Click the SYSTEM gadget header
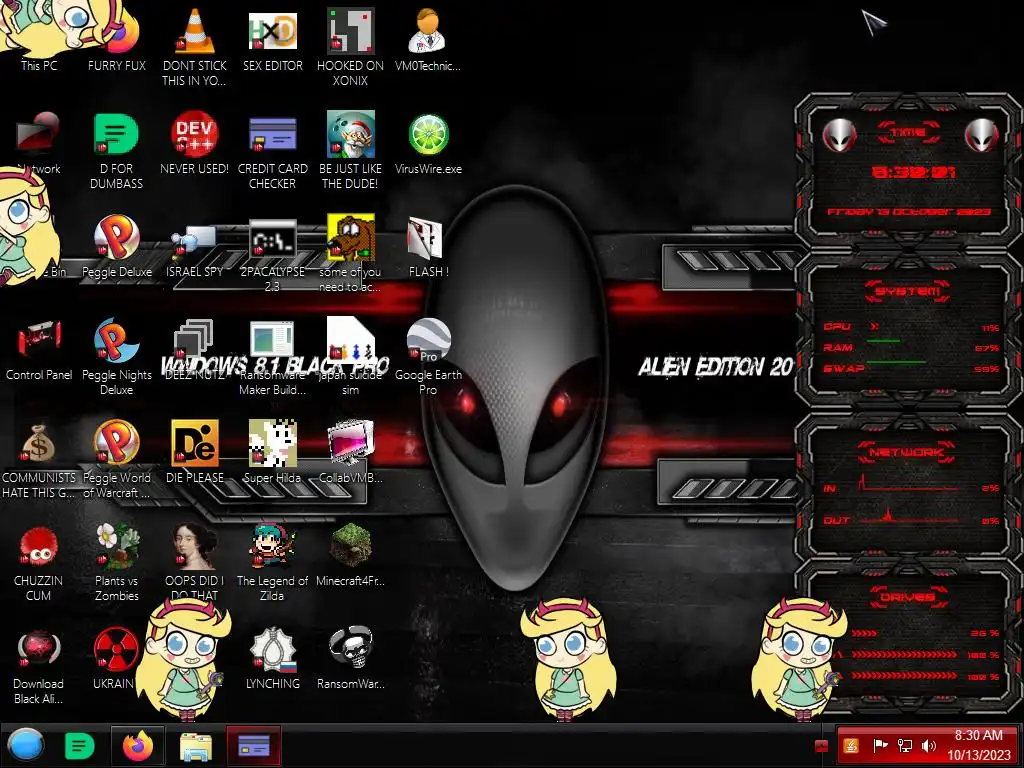The width and height of the screenshot is (1024, 768). [x=908, y=291]
